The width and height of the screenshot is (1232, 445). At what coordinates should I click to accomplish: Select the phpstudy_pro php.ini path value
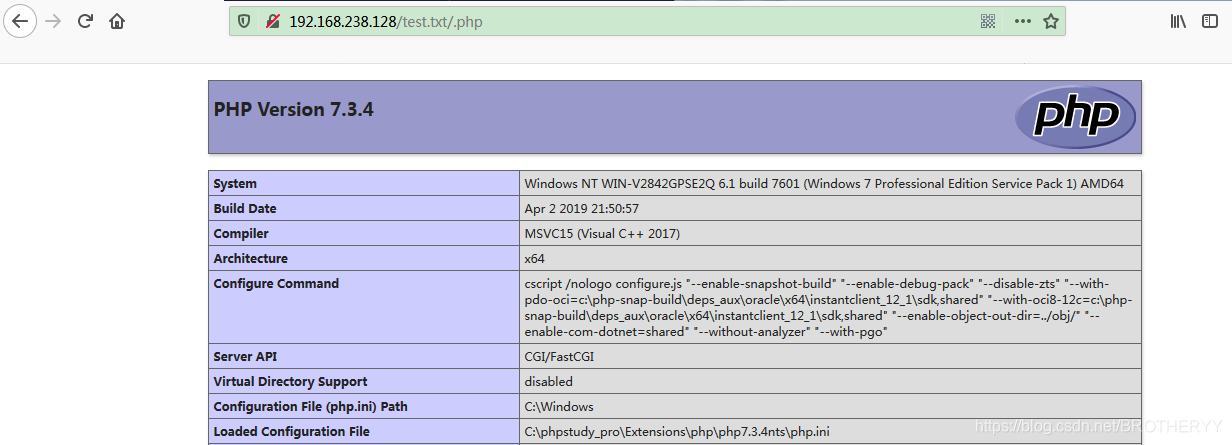click(677, 432)
